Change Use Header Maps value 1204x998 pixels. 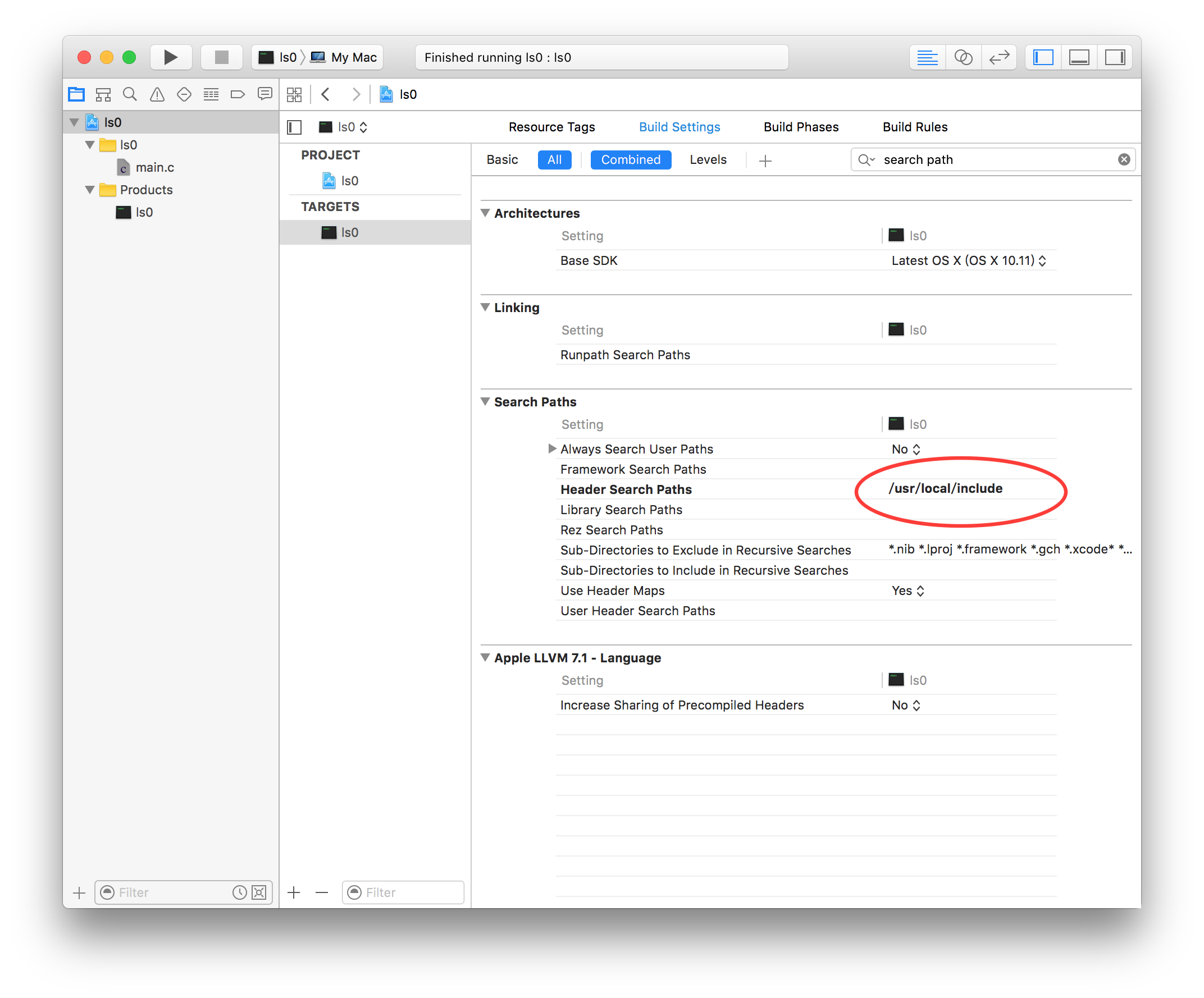[x=907, y=590]
